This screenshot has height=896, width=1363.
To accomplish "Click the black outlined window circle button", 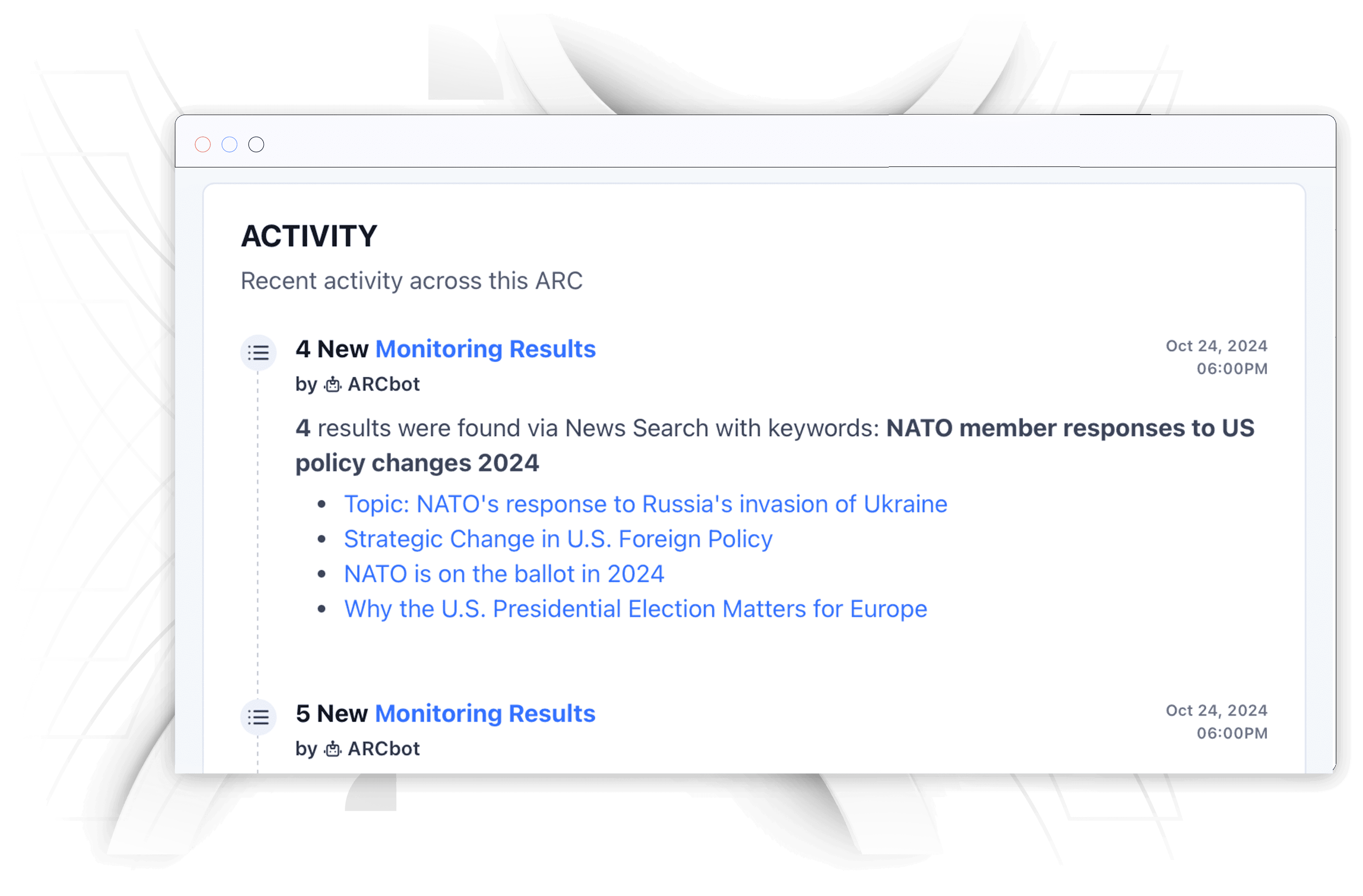I will pos(256,144).
